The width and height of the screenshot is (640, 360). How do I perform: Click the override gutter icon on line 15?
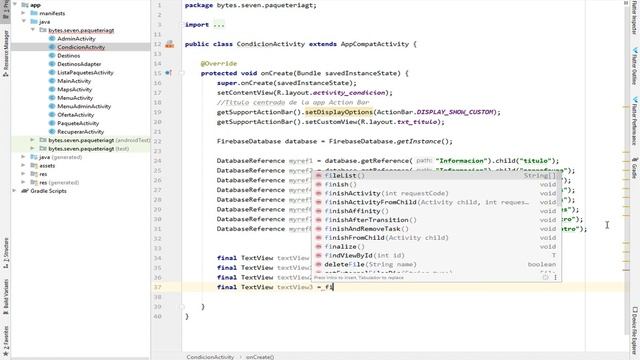[x=168, y=73]
